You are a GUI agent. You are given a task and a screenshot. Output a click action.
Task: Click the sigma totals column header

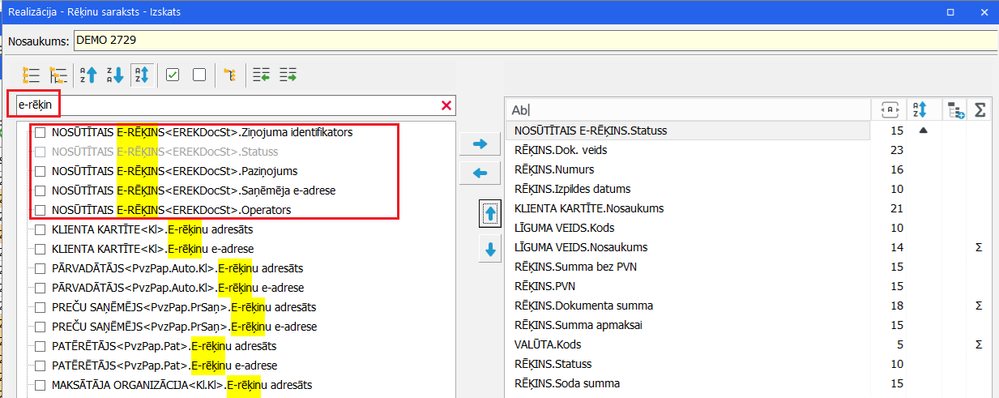(979, 110)
